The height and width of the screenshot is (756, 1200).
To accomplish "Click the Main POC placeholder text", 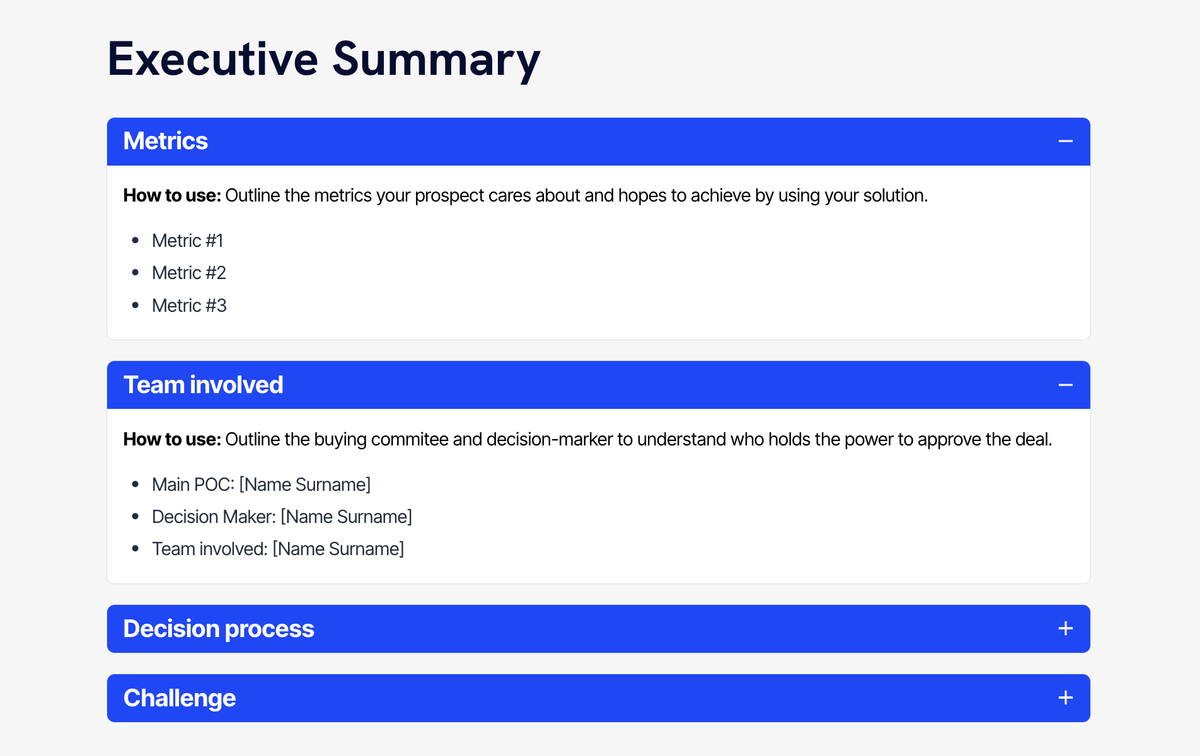I will tap(261, 484).
